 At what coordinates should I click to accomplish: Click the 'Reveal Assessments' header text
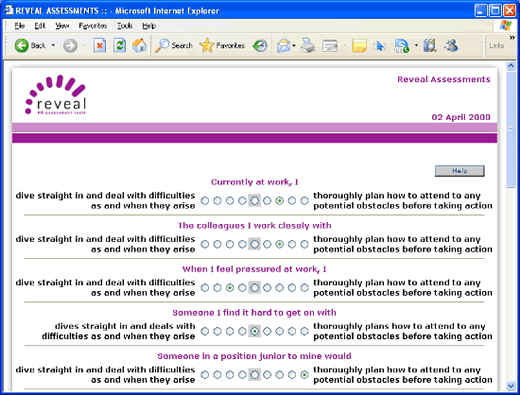point(444,79)
